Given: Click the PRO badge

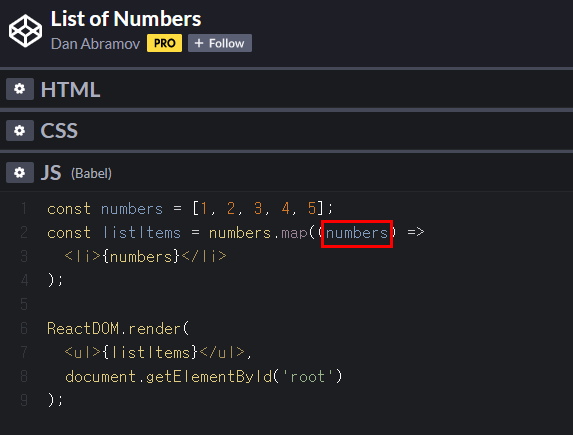Looking at the screenshot, I should [164, 43].
